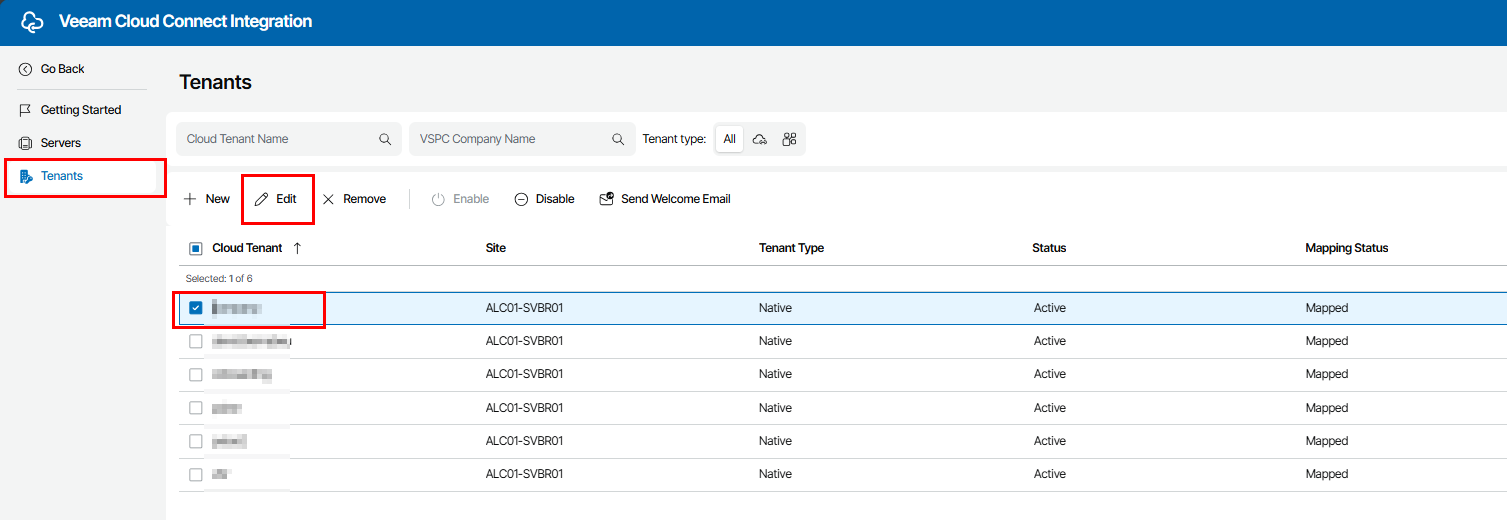Click the Mapping Status column header
Screen dimensions: 1507x520
[x=1346, y=248]
